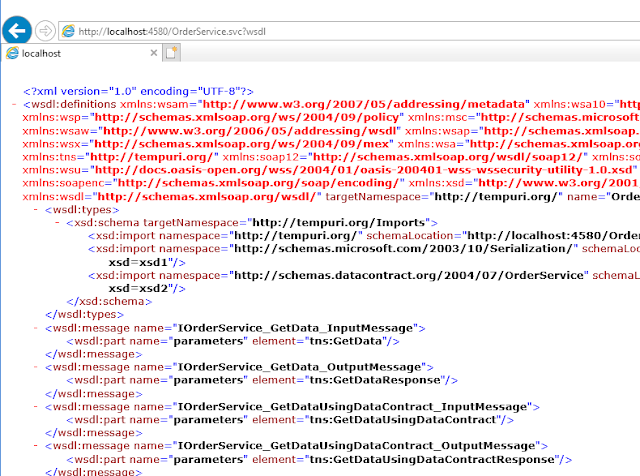Click the xmlns:wsp policy namespace value

pyautogui.click(x=247, y=118)
